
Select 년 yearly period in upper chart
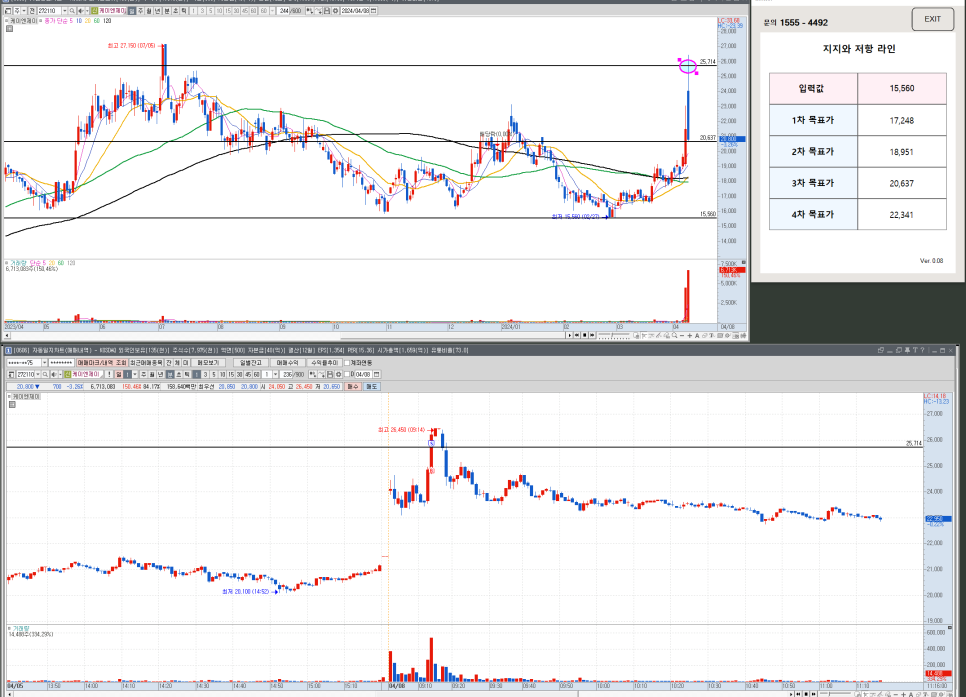click(158, 11)
